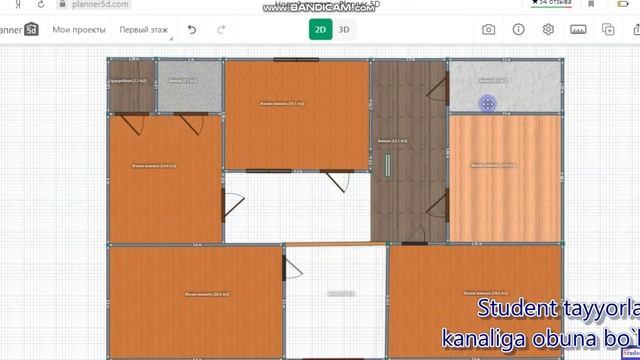640x360 pixels.
Task: Select the bottom-left orange living room
Action: (196, 302)
